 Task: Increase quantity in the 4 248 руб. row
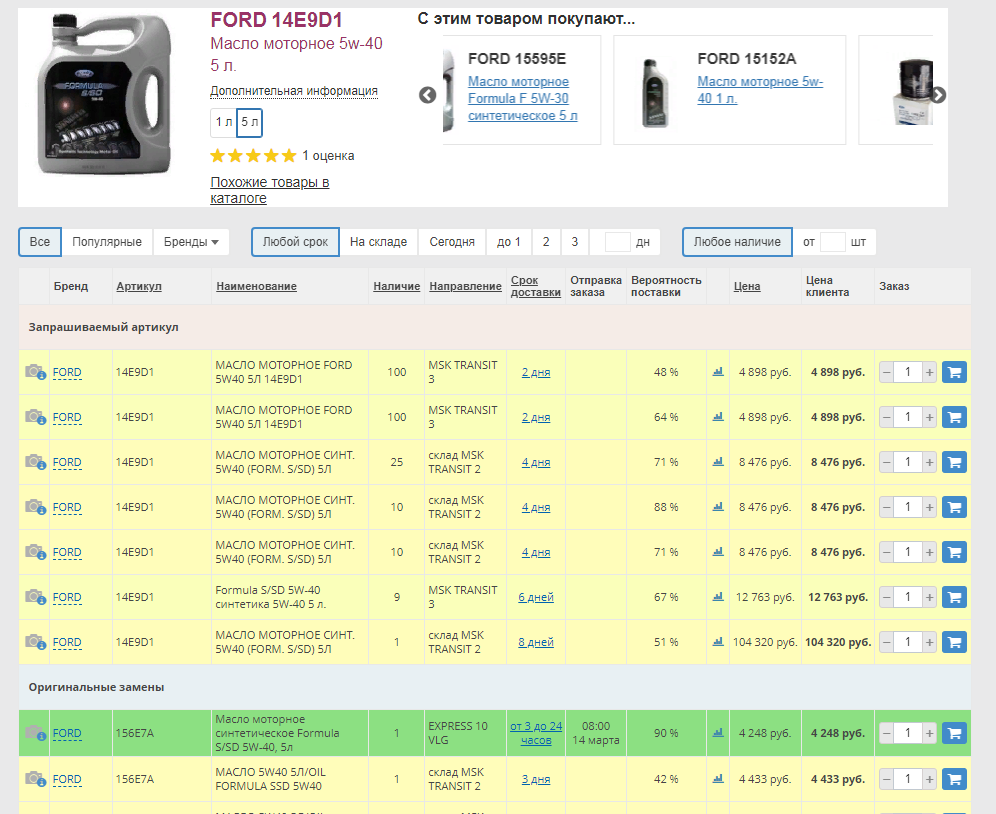[929, 733]
